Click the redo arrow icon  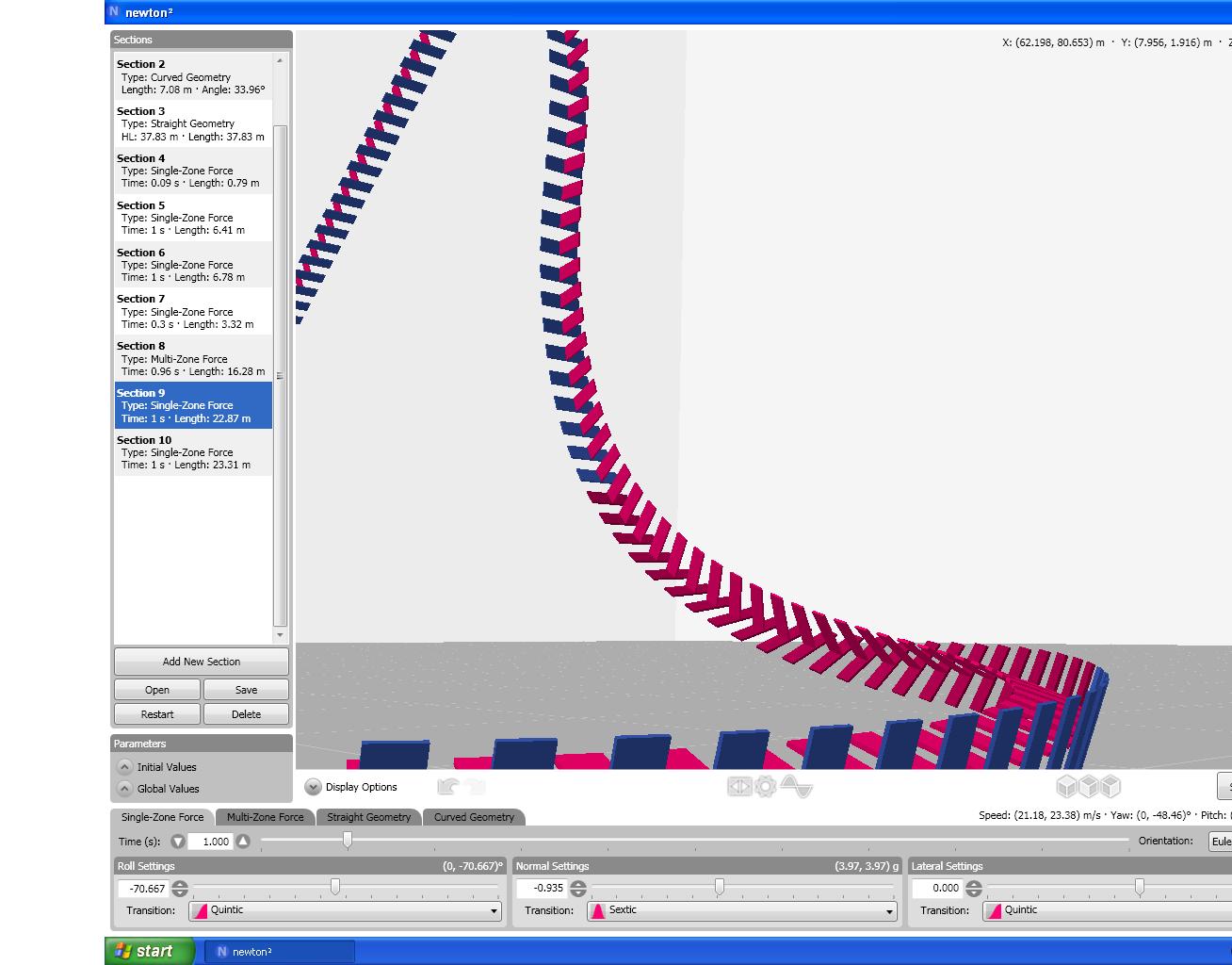click(x=476, y=787)
